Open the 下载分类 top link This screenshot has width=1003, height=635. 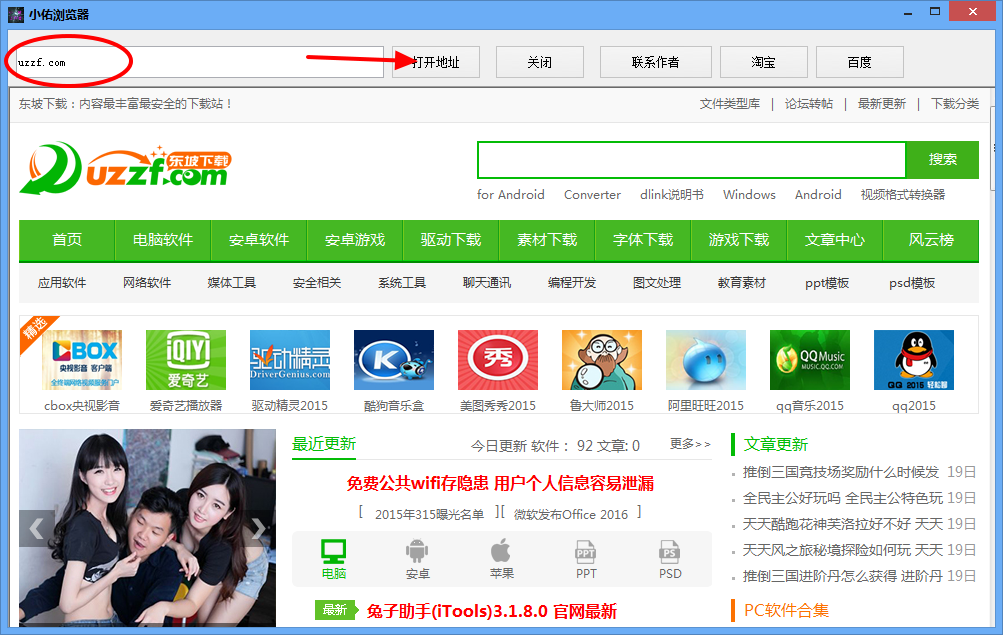(x=955, y=104)
